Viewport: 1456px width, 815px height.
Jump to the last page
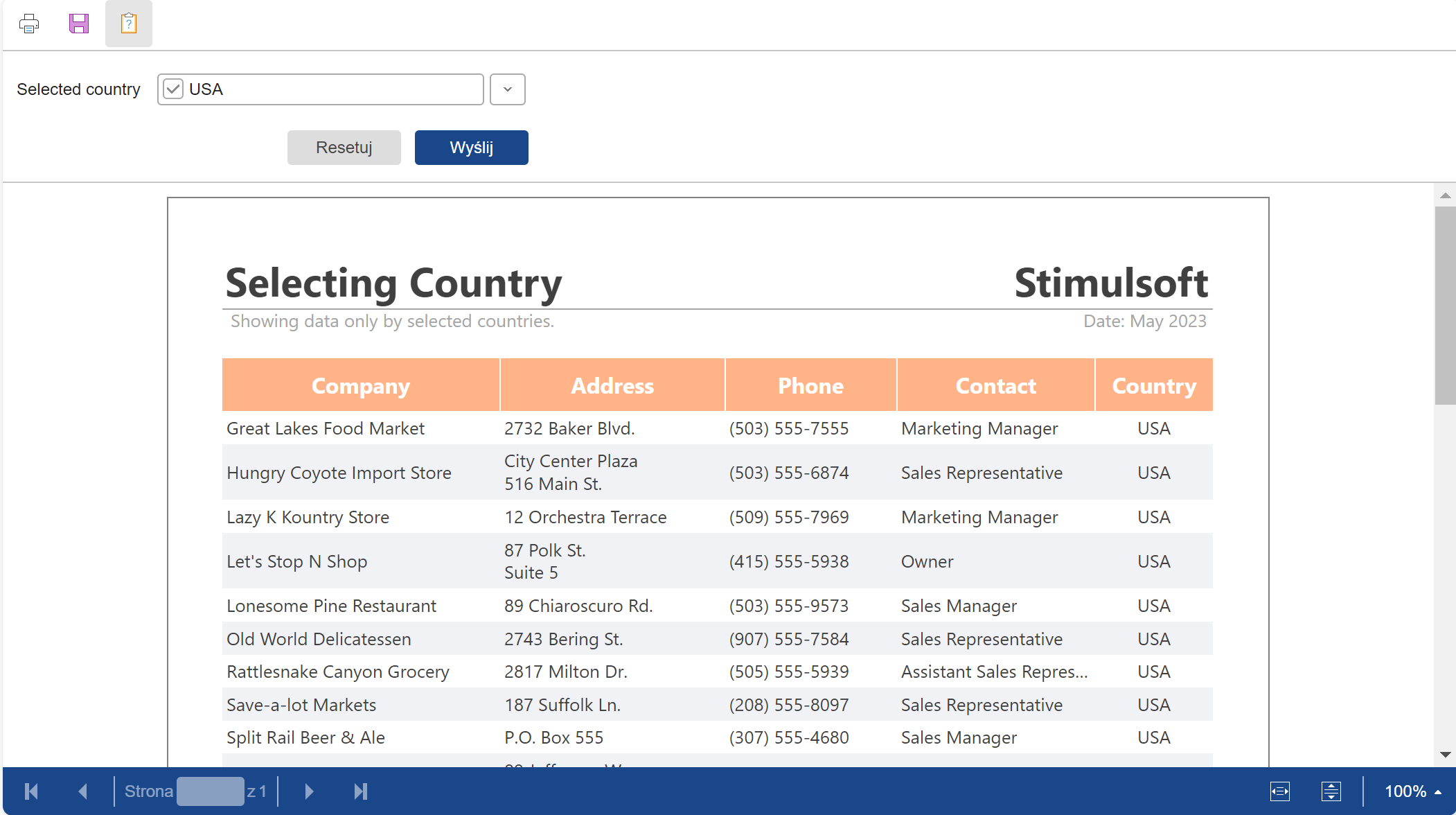pyautogui.click(x=360, y=791)
